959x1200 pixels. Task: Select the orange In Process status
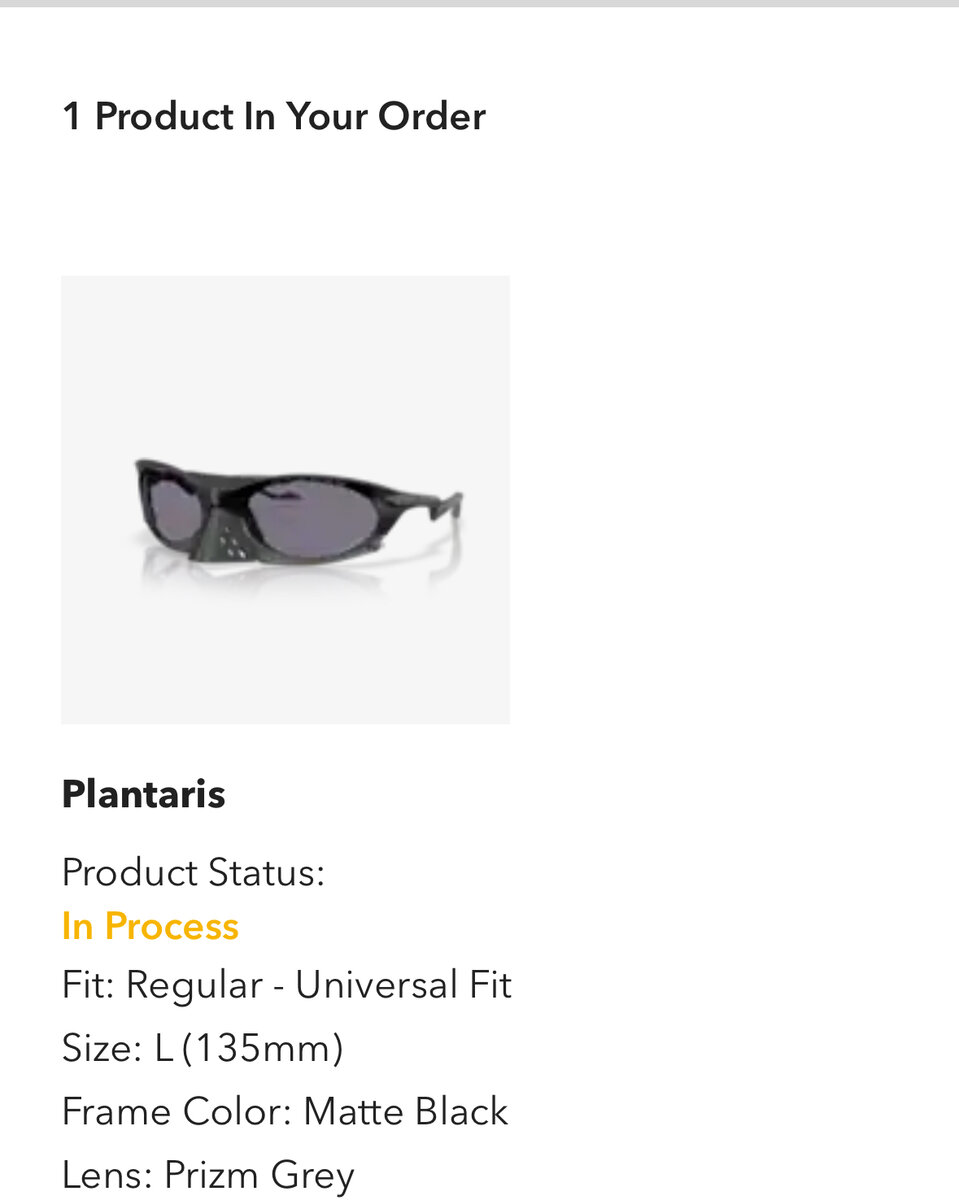click(150, 927)
